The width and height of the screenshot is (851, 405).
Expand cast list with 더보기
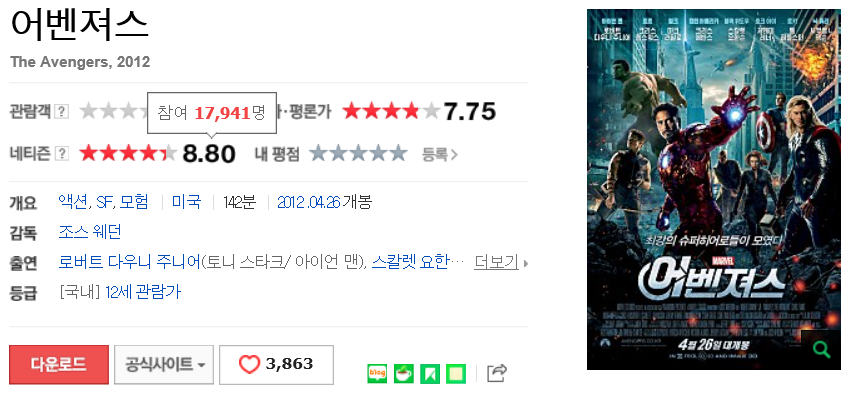[497, 262]
